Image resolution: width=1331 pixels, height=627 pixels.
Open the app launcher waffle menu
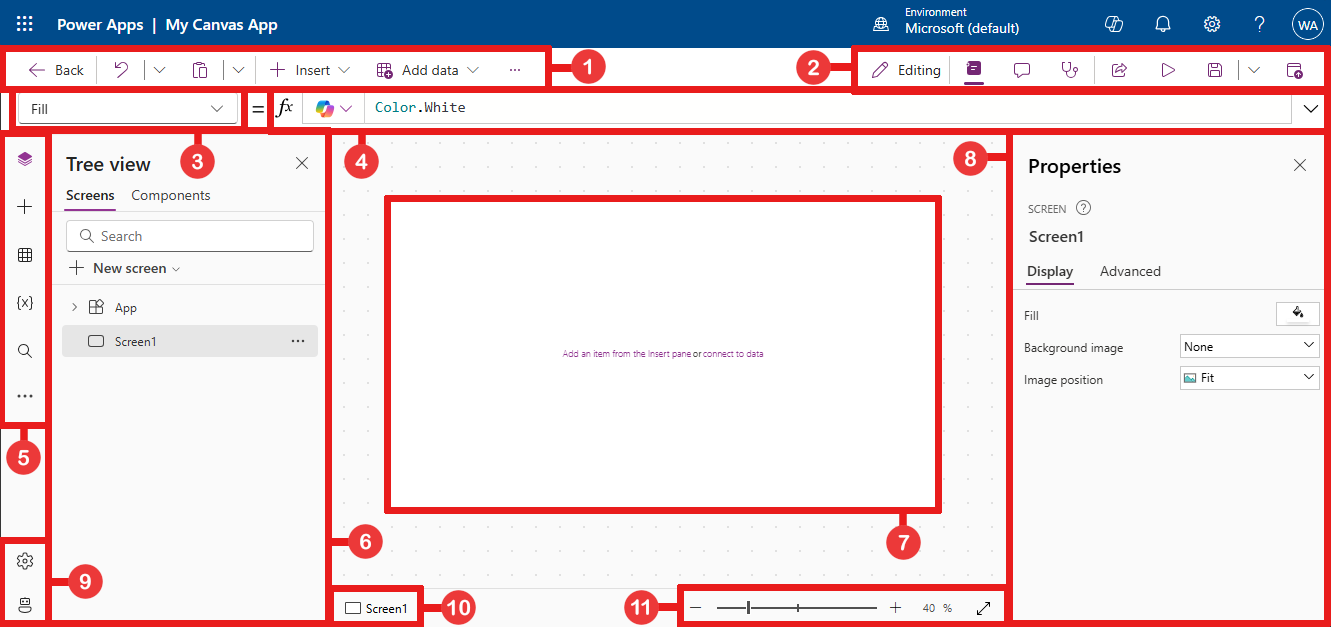tap(25, 24)
